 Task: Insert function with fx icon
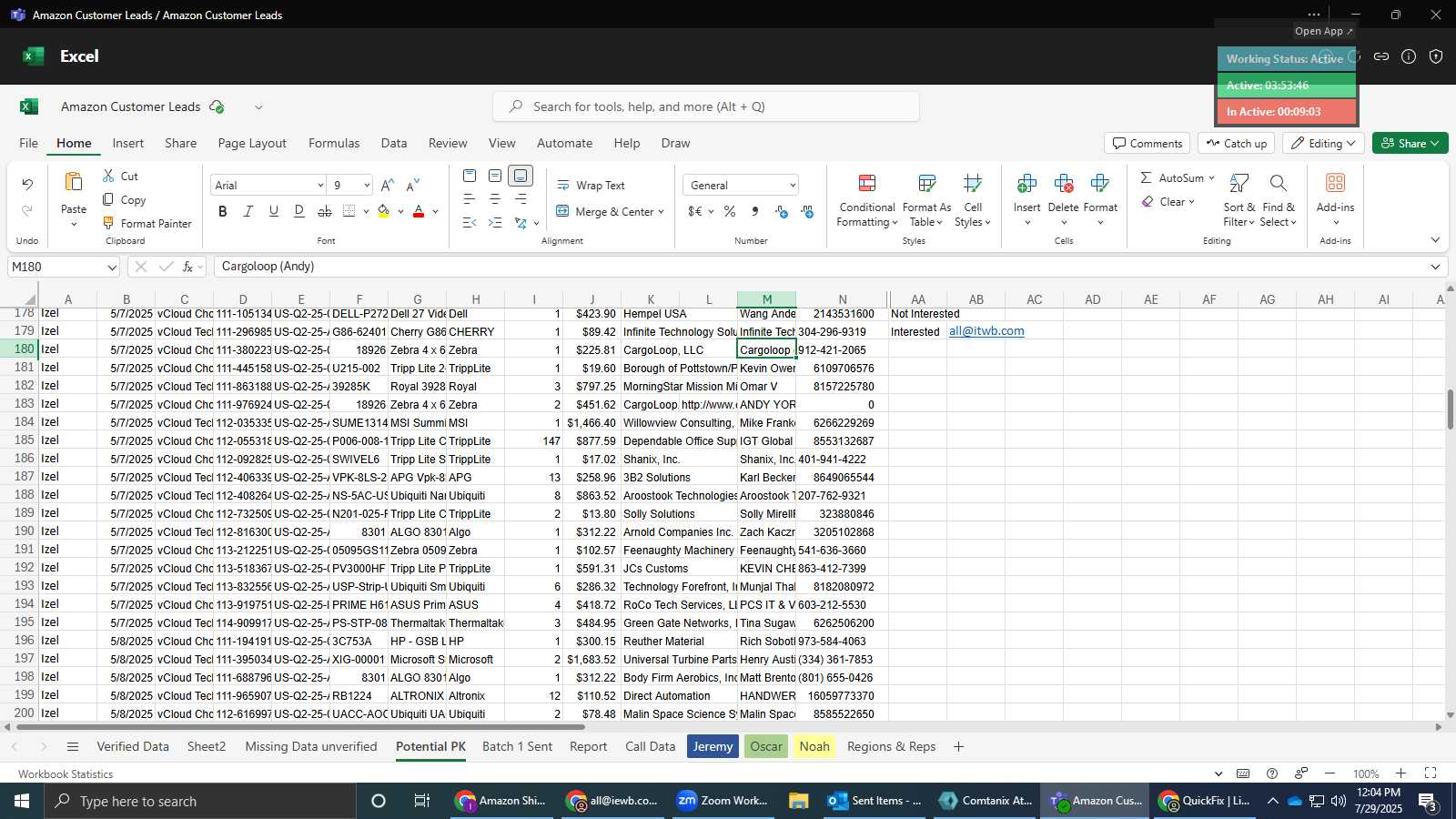[188, 267]
